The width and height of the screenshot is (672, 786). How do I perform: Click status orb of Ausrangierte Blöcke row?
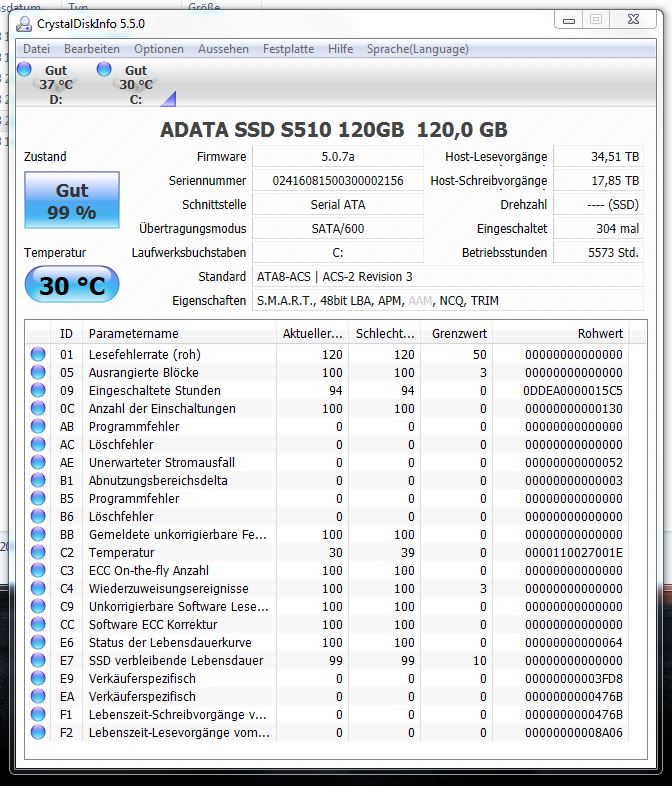[38, 372]
